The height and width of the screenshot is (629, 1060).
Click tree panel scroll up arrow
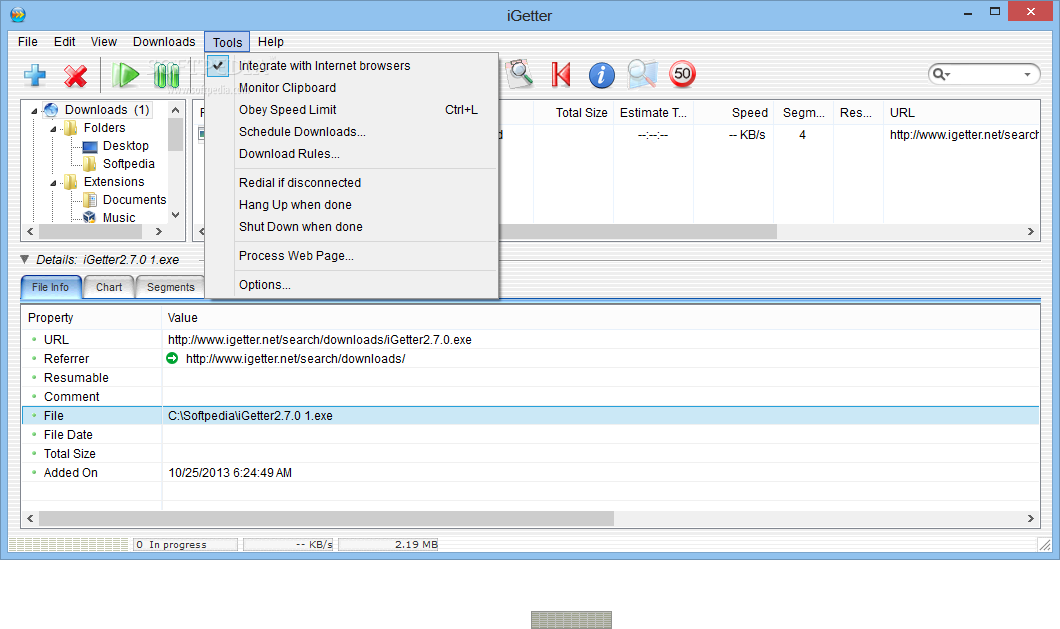click(x=176, y=110)
